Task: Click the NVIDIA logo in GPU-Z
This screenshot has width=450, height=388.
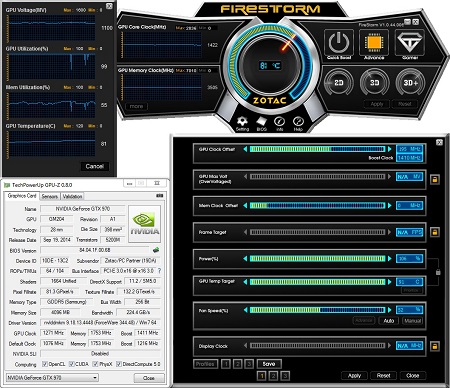Action: [x=144, y=224]
